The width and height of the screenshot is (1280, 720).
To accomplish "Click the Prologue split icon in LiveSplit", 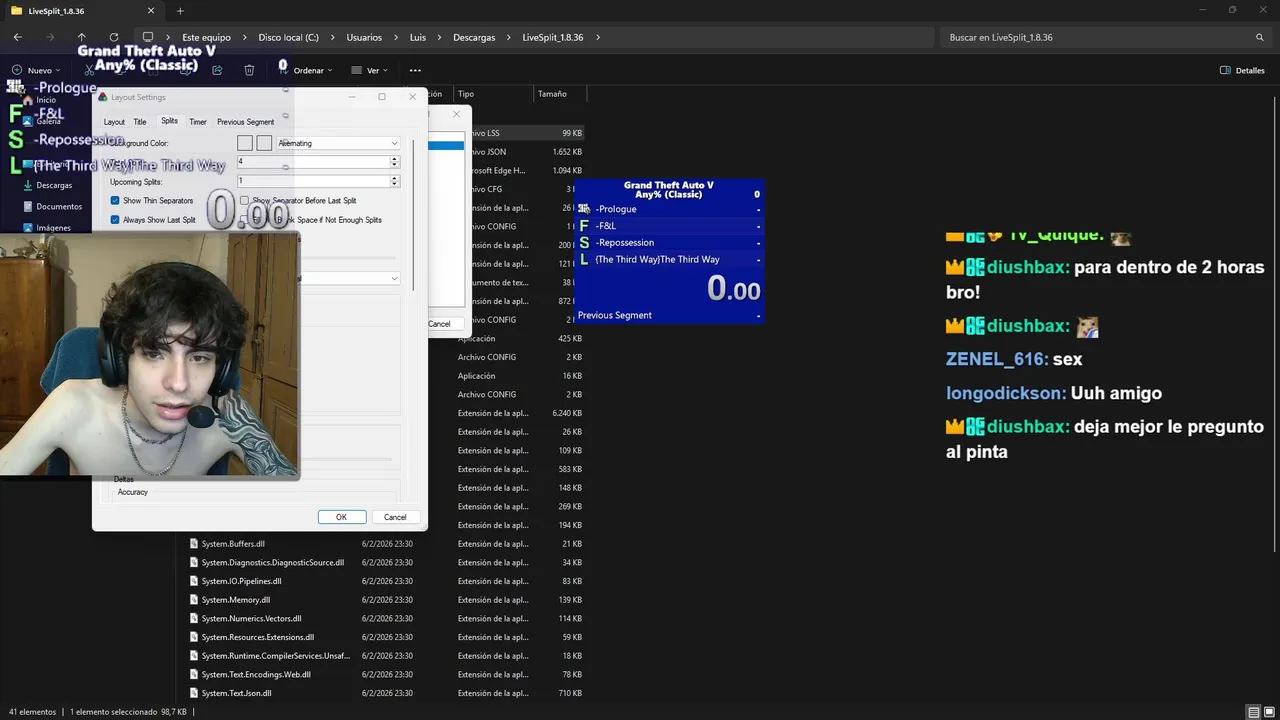I will [584, 209].
